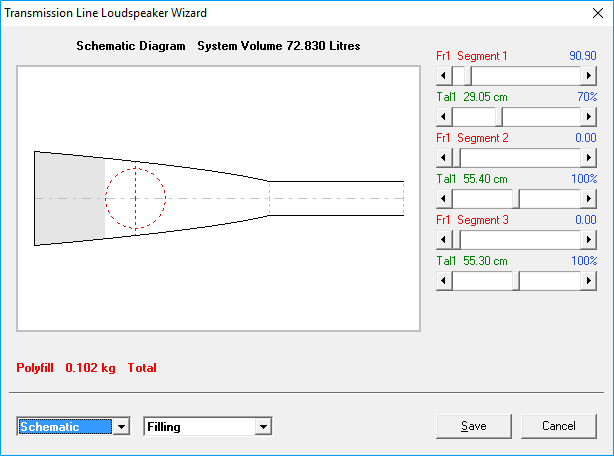
Task: Click the Tal1 55.40 cm label
Action: pyautogui.click(x=472, y=179)
